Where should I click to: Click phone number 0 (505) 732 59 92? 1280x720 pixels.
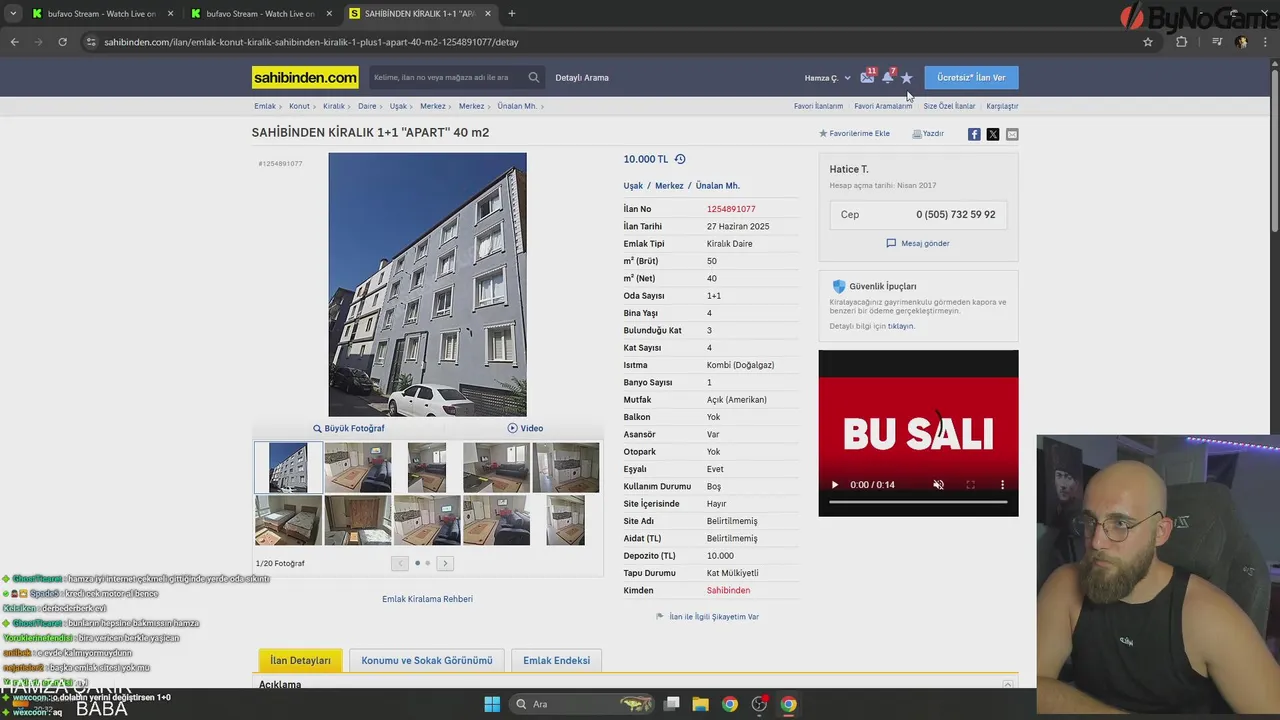point(955,214)
